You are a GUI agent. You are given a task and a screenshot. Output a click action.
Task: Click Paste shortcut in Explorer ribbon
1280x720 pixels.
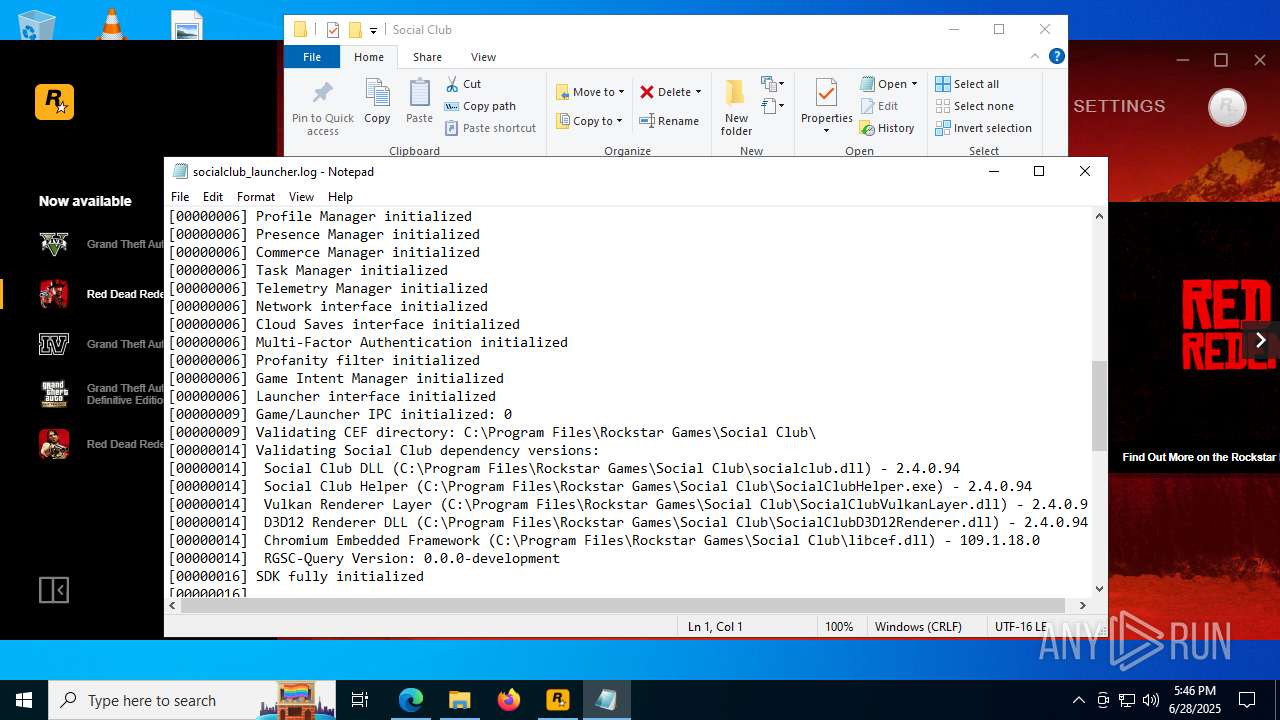(490, 128)
